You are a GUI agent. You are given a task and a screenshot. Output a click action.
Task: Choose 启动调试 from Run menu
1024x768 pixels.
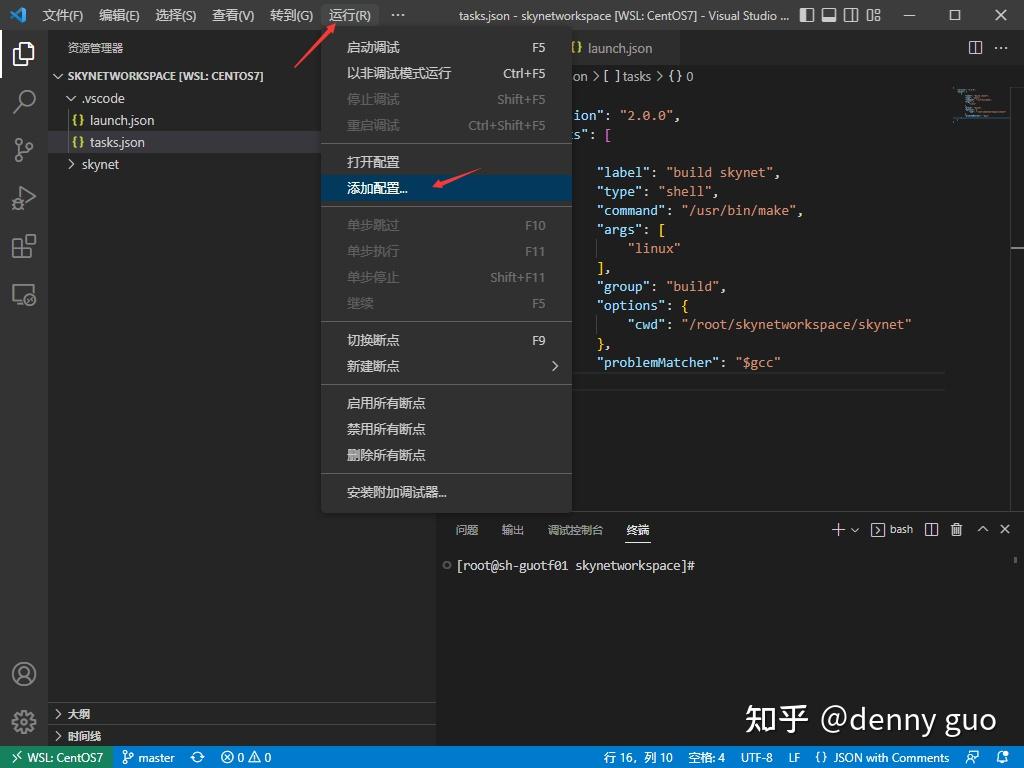pos(446,47)
